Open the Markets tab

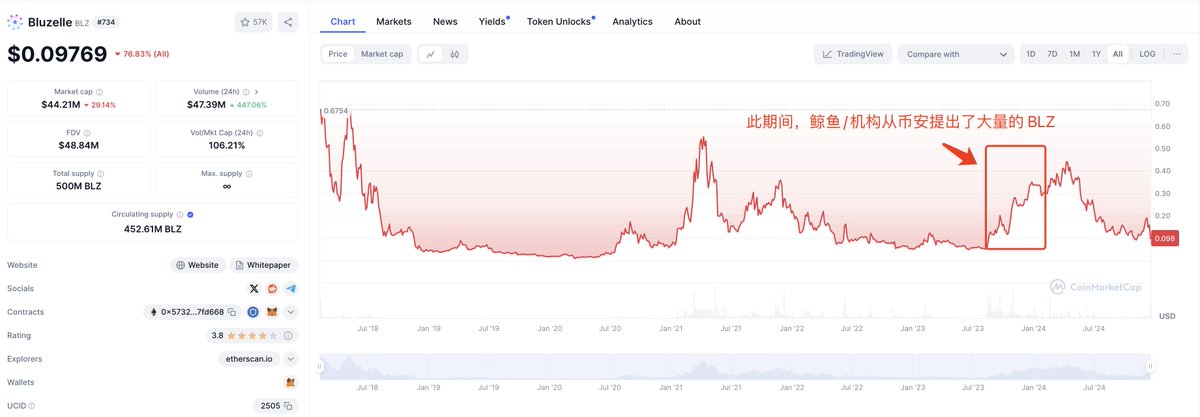pos(394,21)
